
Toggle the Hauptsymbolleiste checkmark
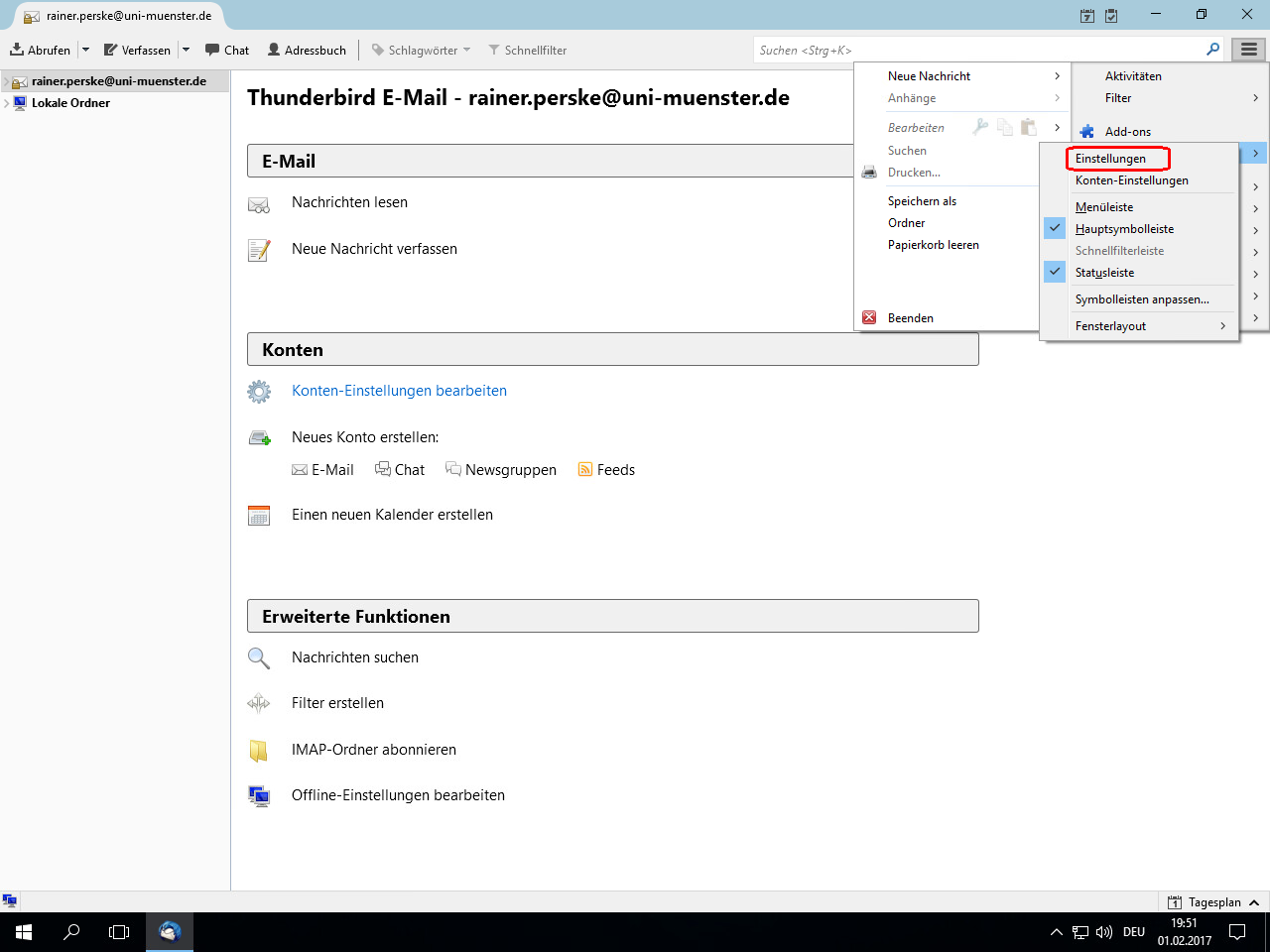[x=1055, y=228]
